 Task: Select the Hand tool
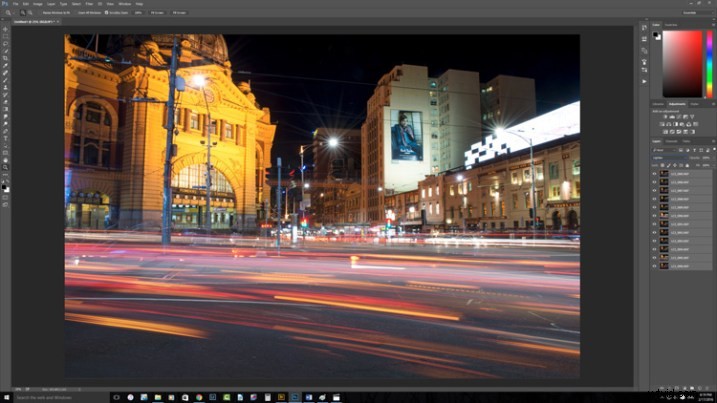pyautogui.click(x=5, y=161)
